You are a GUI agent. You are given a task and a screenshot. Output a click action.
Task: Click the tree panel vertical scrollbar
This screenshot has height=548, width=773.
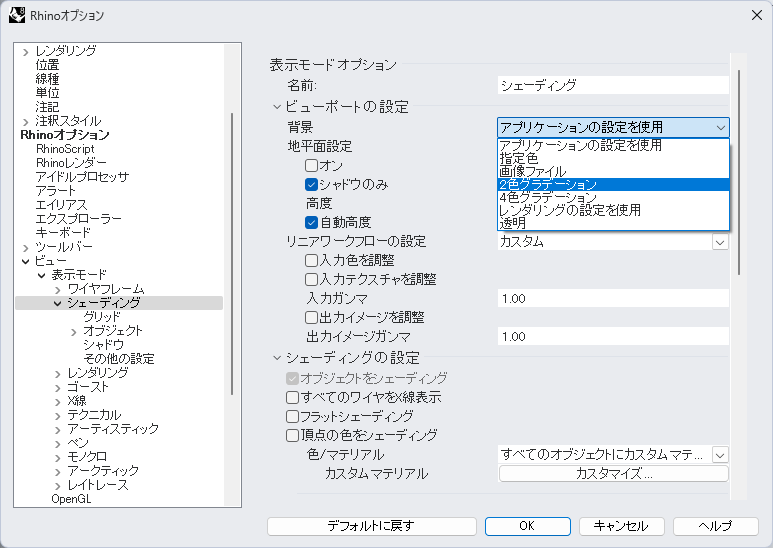point(232,254)
